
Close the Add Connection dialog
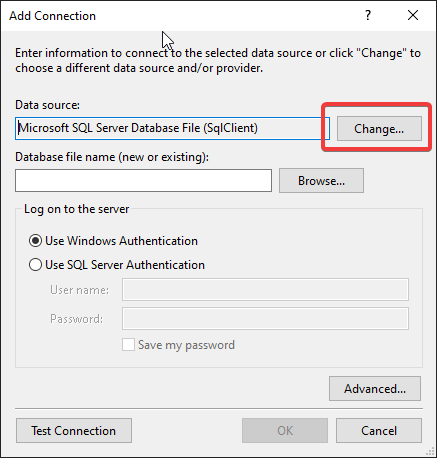(413, 15)
